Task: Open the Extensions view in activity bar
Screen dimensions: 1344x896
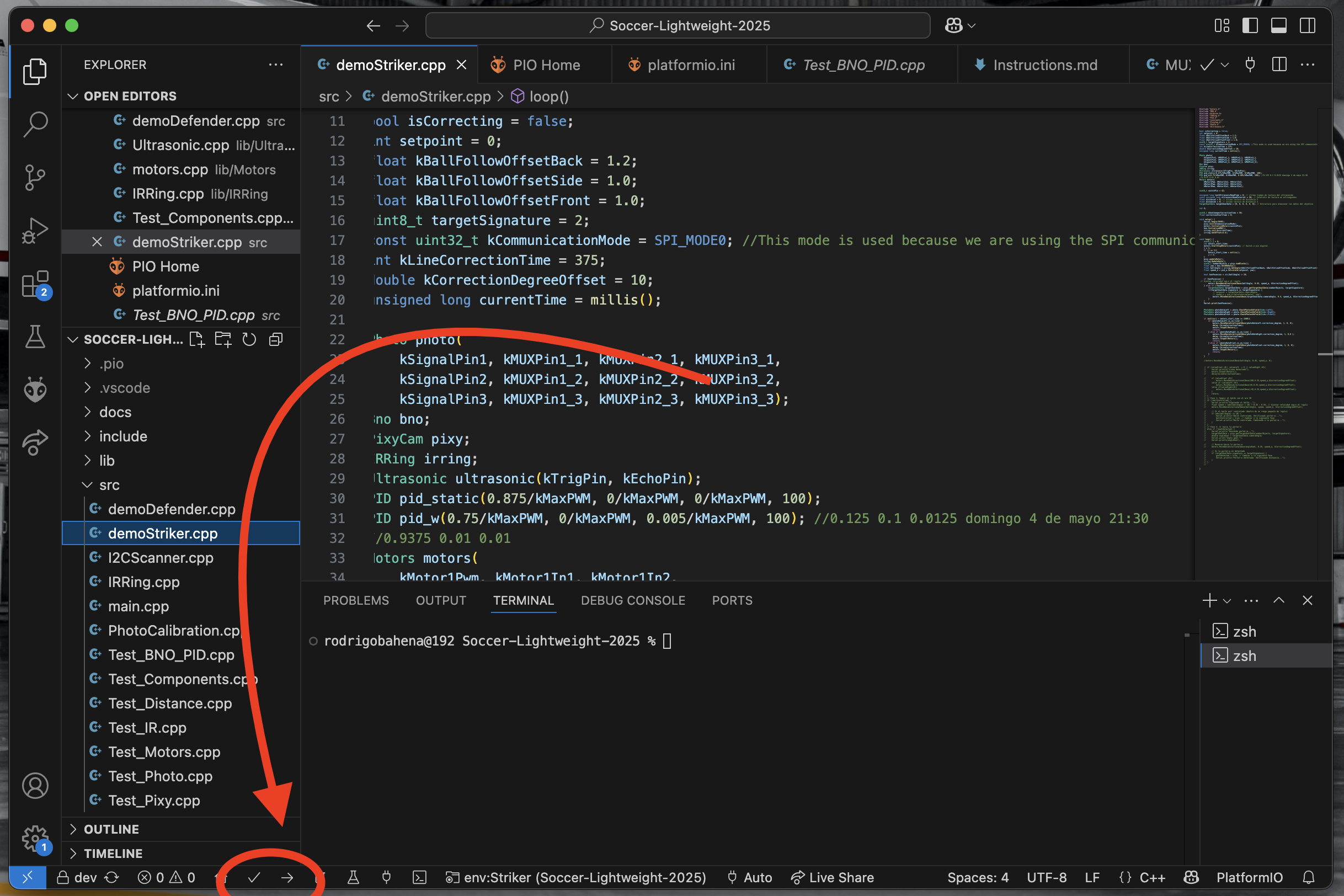Action: [35, 284]
